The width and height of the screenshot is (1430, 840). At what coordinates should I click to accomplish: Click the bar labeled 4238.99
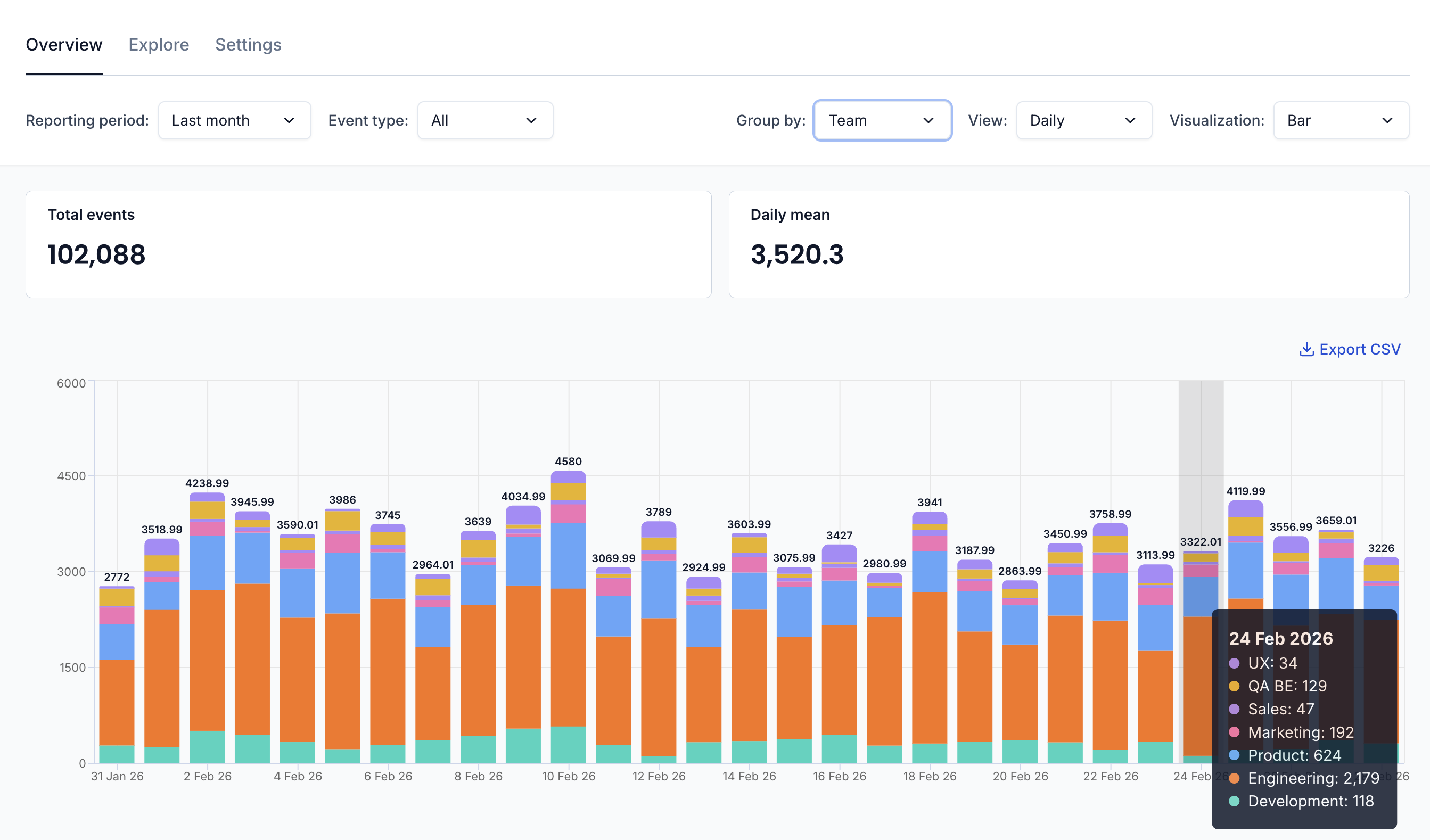click(x=207, y=628)
